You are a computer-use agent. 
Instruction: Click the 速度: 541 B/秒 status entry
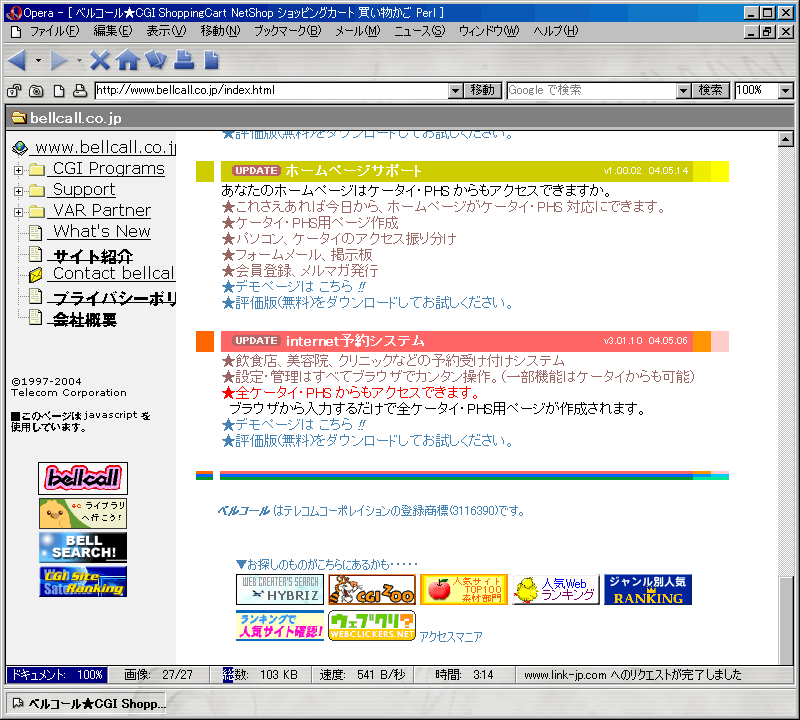[363, 675]
